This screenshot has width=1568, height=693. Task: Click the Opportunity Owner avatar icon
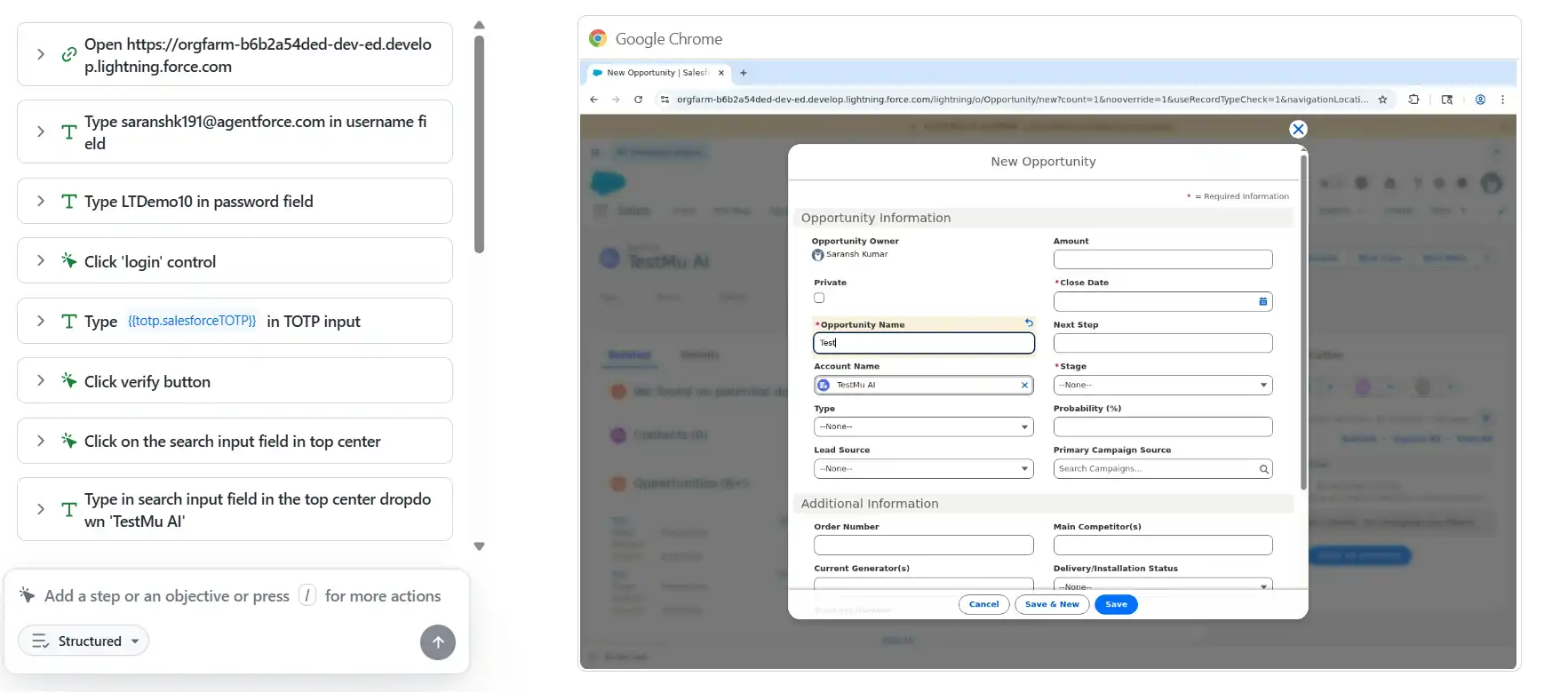(817, 255)
